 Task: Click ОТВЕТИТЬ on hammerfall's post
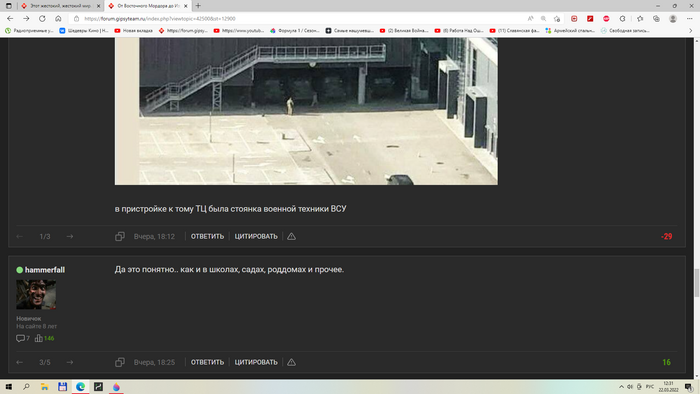(x=208, y=362)
